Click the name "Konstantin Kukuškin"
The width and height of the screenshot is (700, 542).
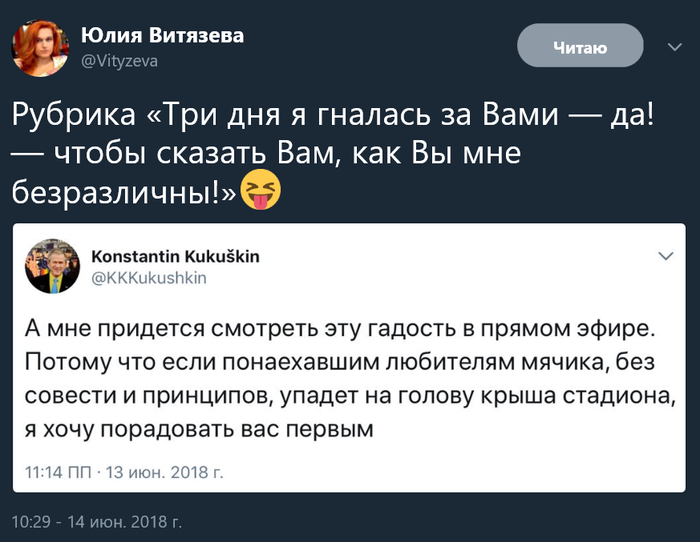click(176, 256)
